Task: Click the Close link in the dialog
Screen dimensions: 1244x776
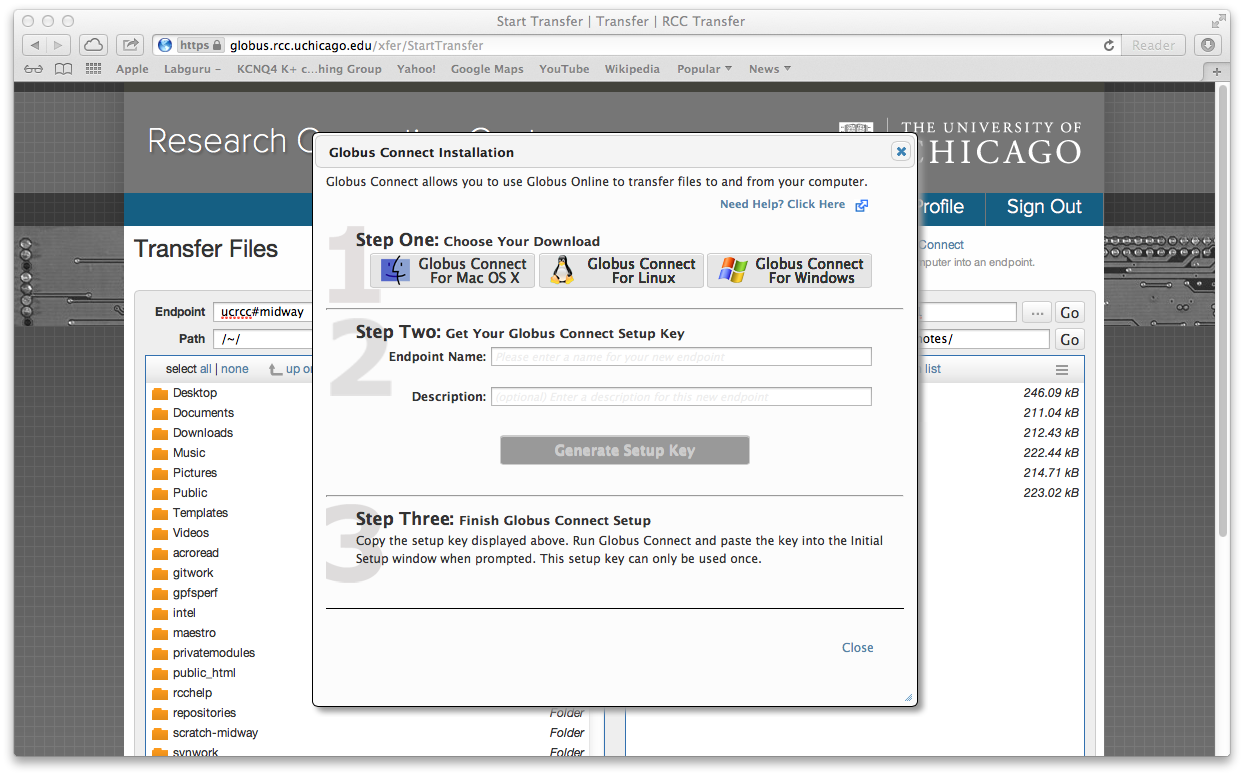Action: click(x=857, y=647)
